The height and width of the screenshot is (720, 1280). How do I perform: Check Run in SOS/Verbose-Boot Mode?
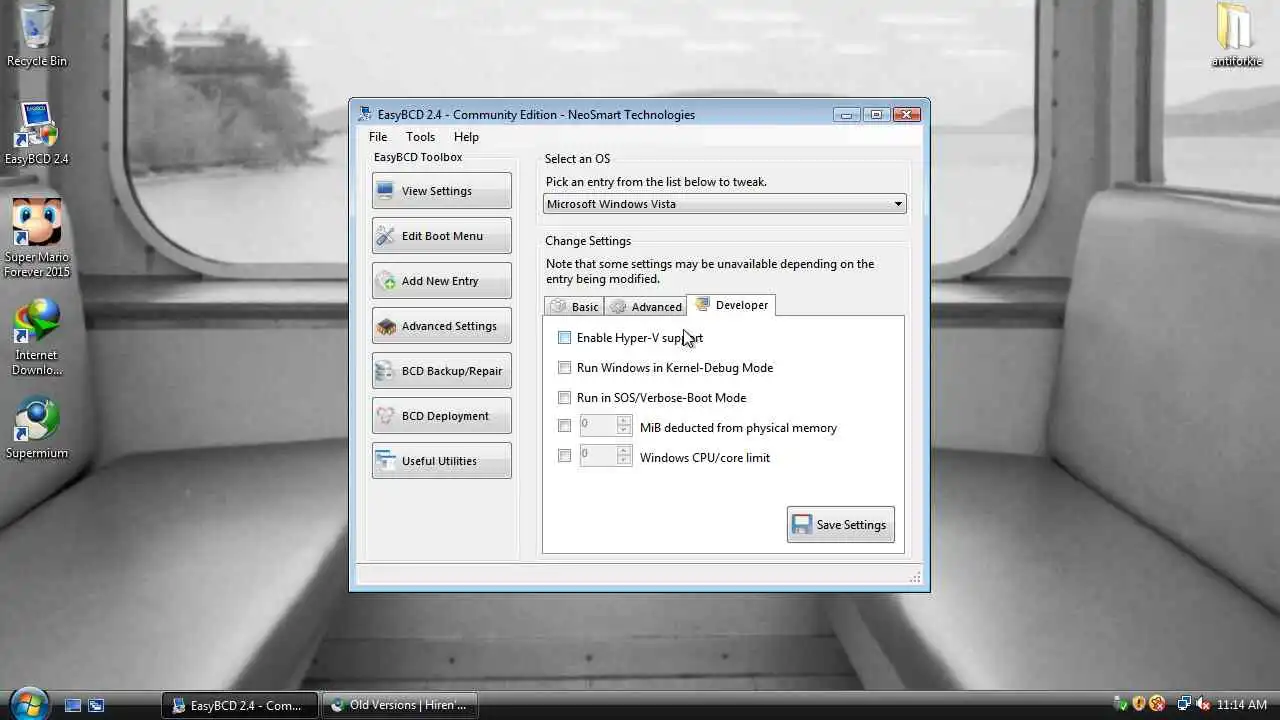pos(564,398)
